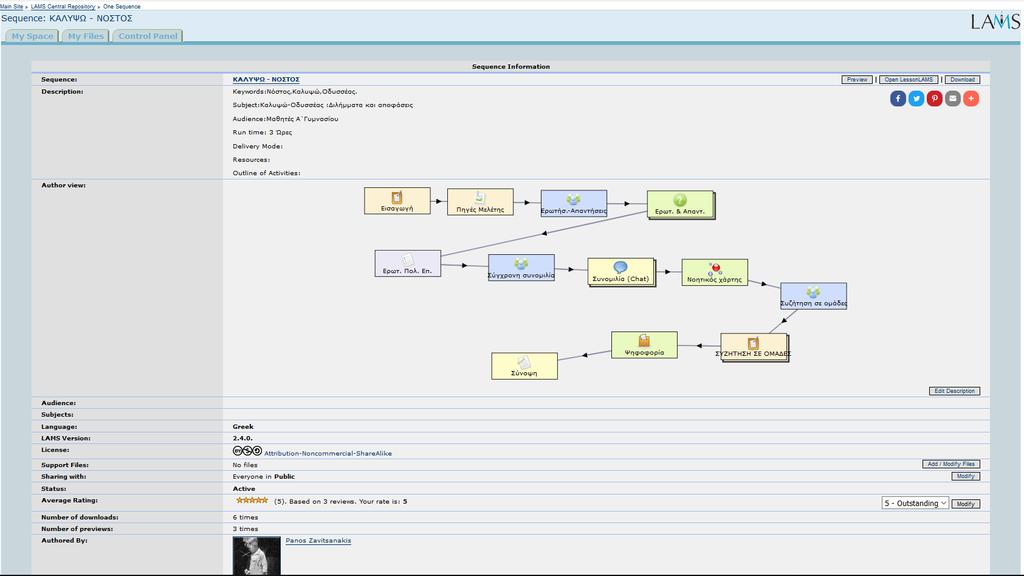Open the Attribution-Noncommercial-ShareAlike license link
Viewport: 1024px width, 576px height.
click(x=328, y=453)
